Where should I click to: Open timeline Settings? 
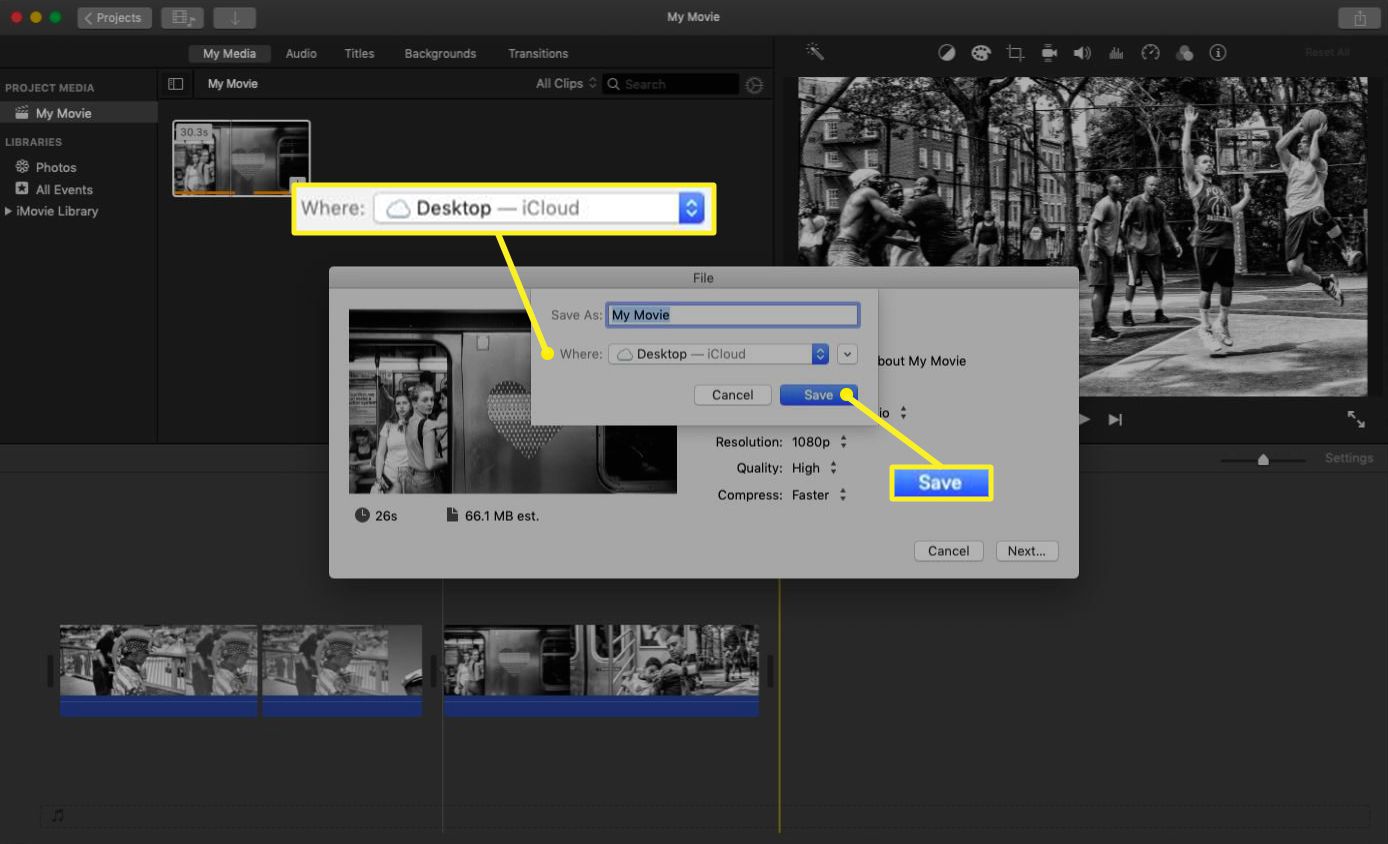1349,458
